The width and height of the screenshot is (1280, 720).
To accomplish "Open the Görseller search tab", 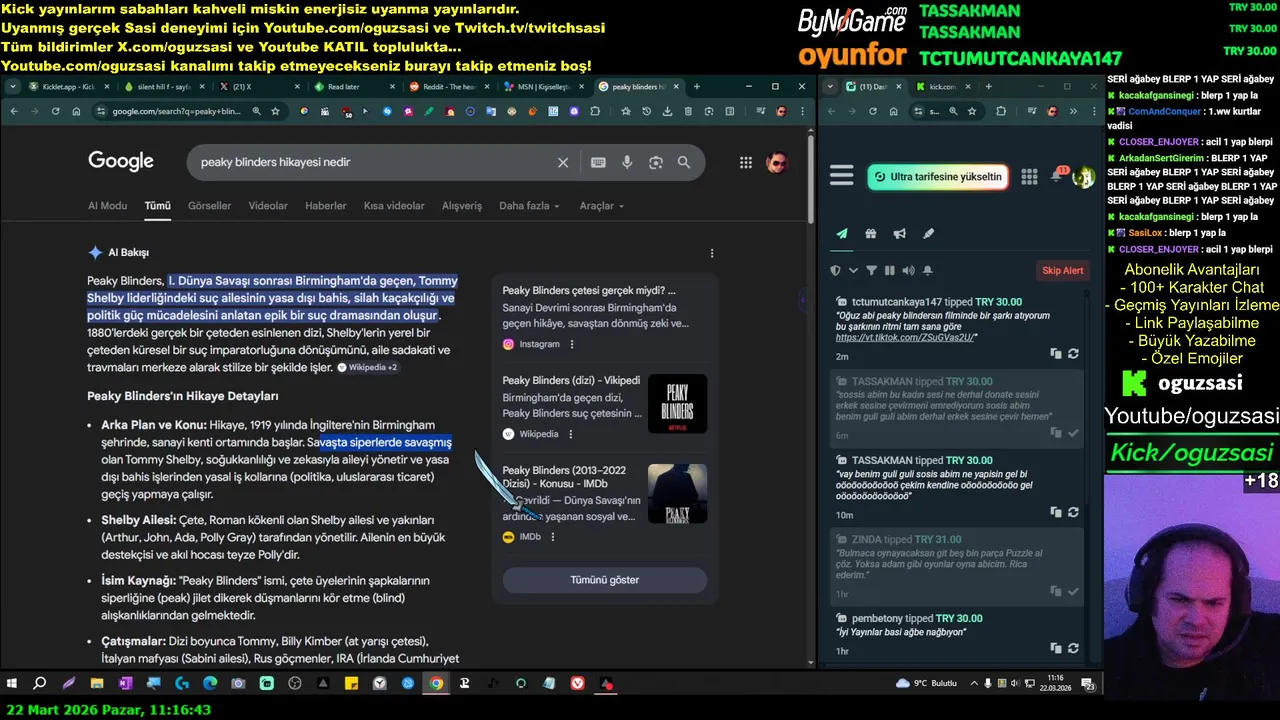I will click(209, 206).
